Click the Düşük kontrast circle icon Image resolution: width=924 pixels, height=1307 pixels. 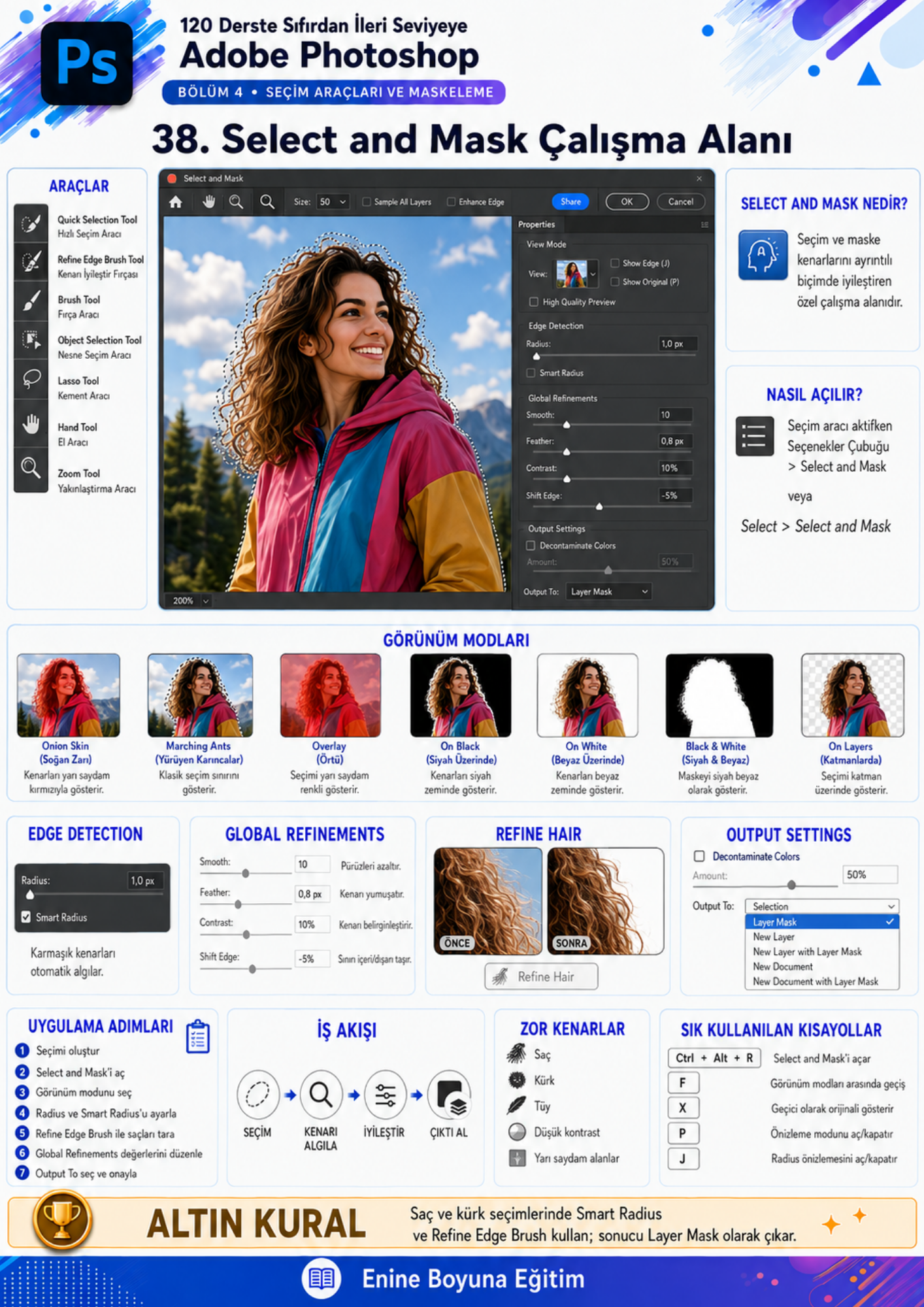click(x=517, y=1131)
